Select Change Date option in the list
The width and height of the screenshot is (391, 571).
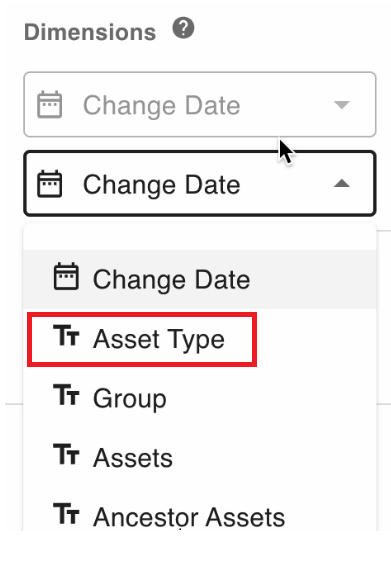pyautogui.click(x=200, y=279)
